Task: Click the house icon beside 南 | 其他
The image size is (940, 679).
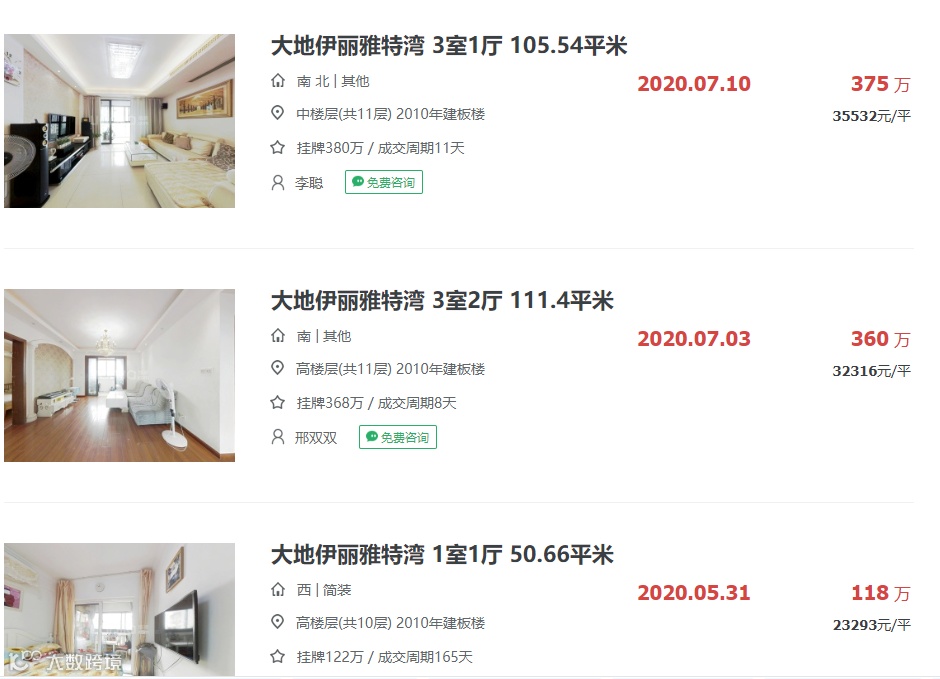Action: pyautogui.click(x=278, y=336)
